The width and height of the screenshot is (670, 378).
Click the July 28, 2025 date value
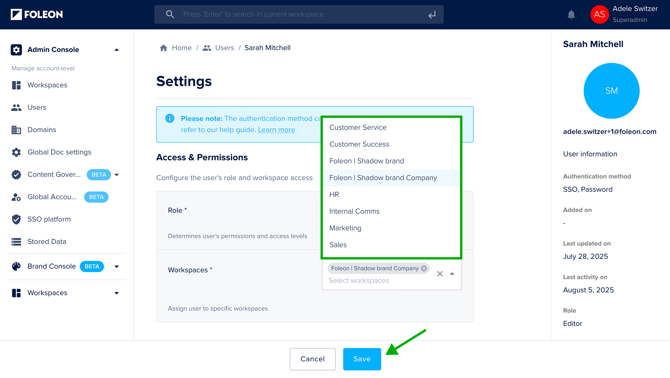(585, 256)
